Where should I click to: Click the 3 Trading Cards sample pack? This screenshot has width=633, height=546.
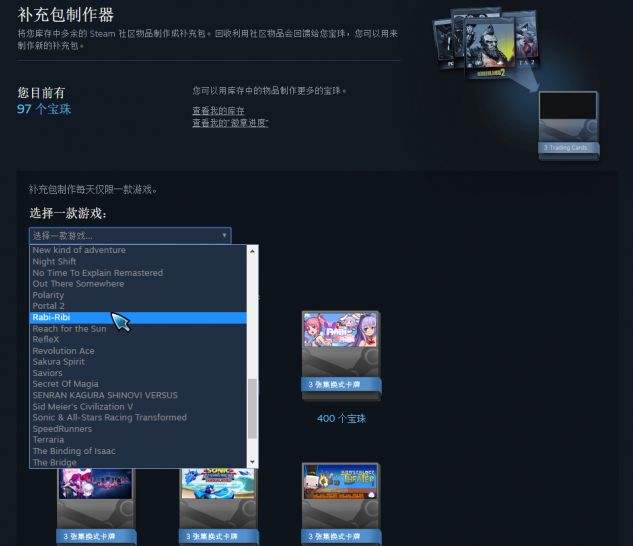pyautogui.click(x=568, y=126)
